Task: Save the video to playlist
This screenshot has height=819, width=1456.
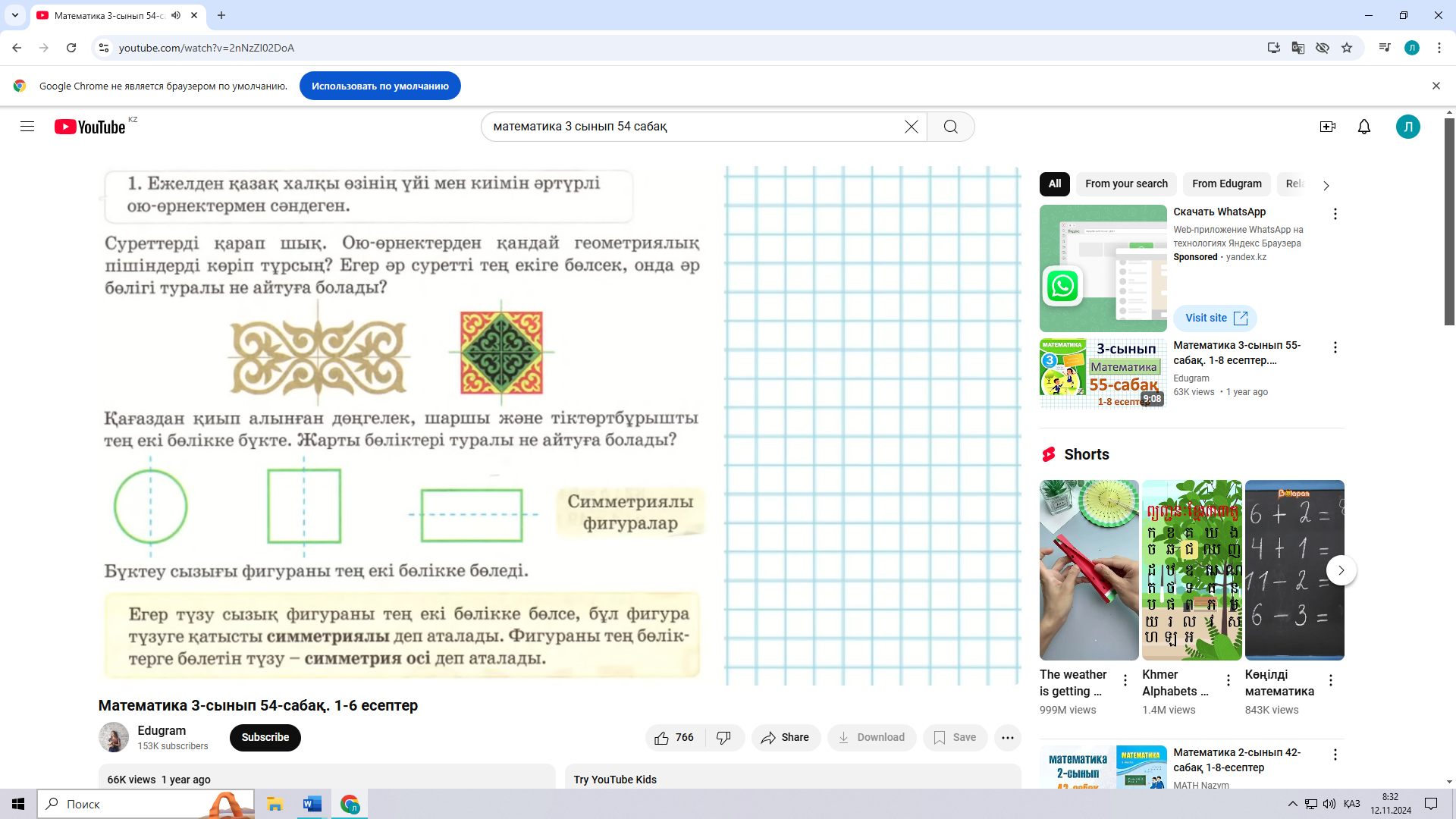Action: 955,737
